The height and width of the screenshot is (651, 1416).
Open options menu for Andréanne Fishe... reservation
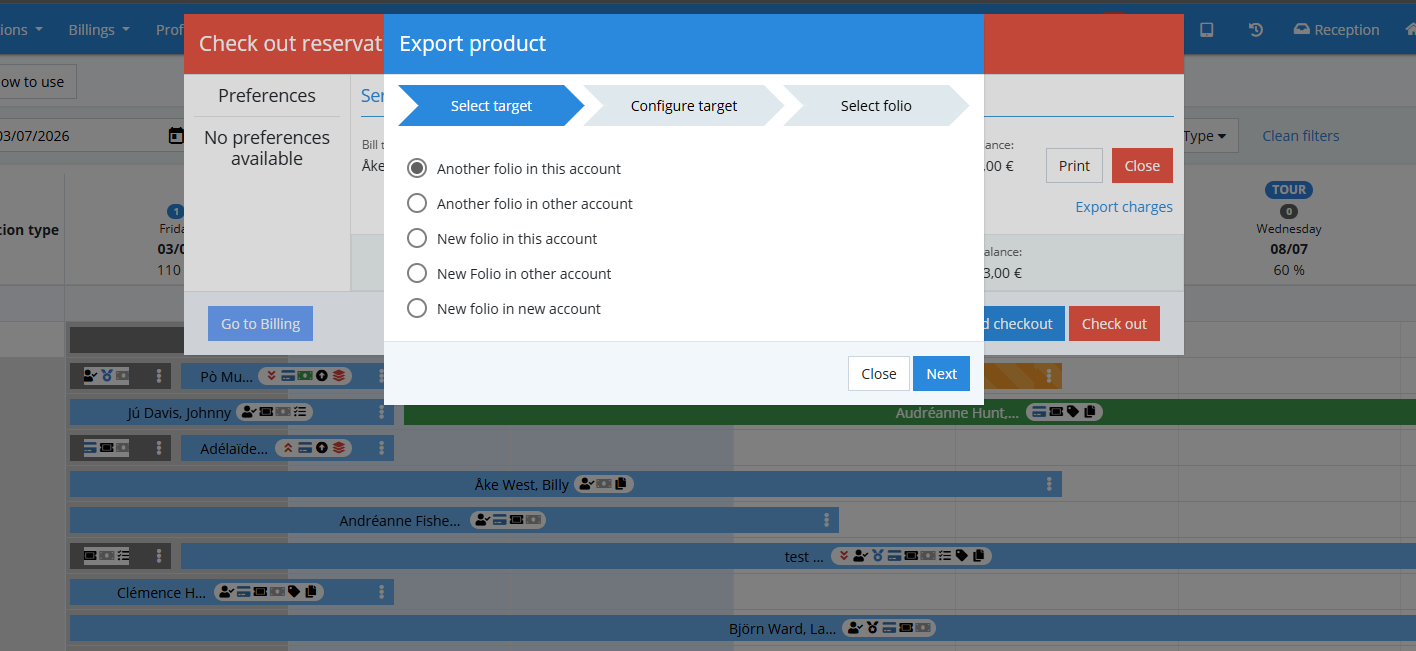[x=826, y=520]
